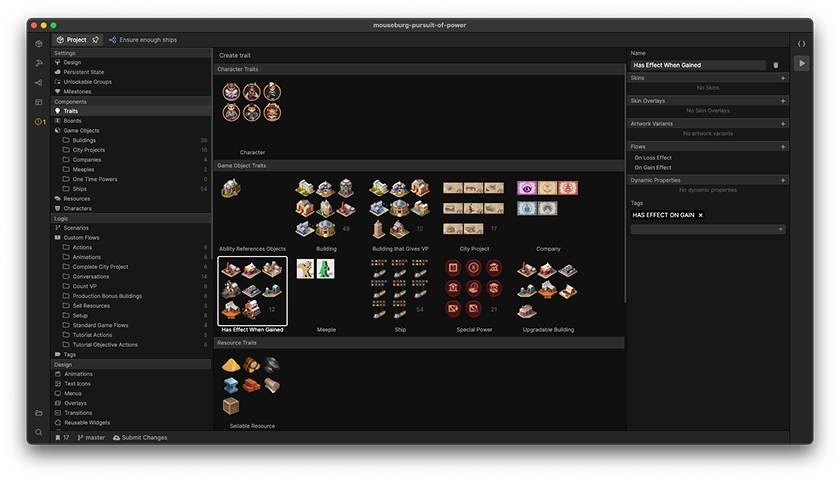Delete the trait using the trash icon
This screenshot has height=480, width=840.
775,65
